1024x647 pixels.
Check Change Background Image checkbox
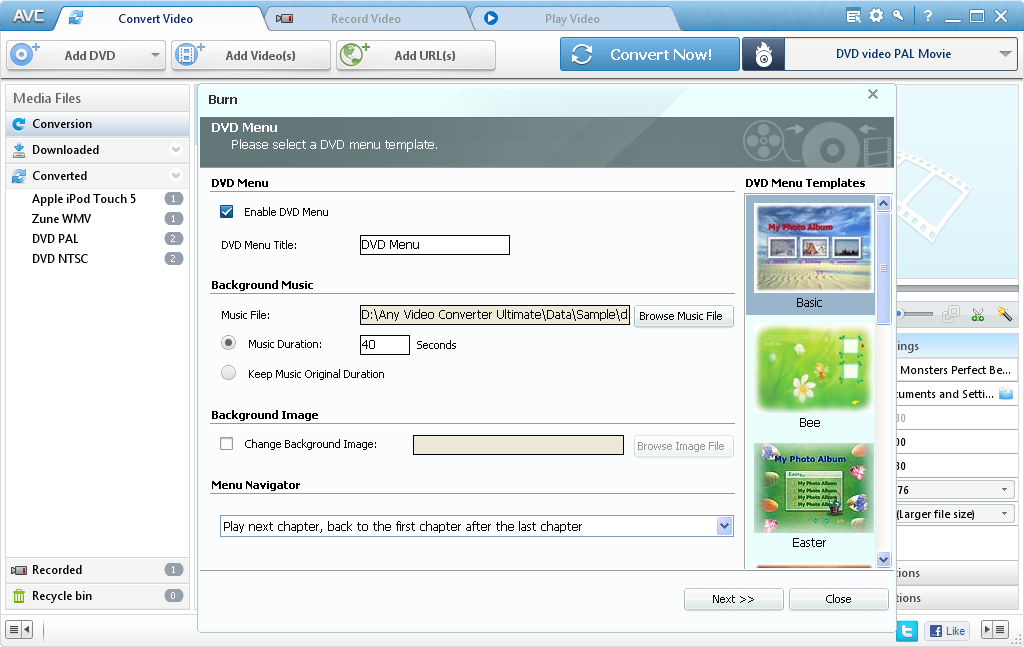coord(227,444)
